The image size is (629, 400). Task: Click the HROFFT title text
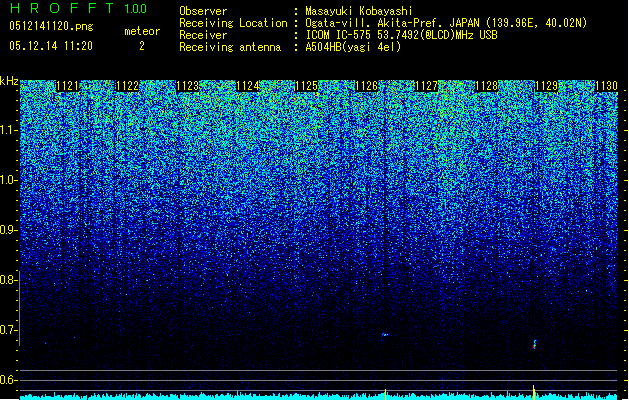pos(62,8)
